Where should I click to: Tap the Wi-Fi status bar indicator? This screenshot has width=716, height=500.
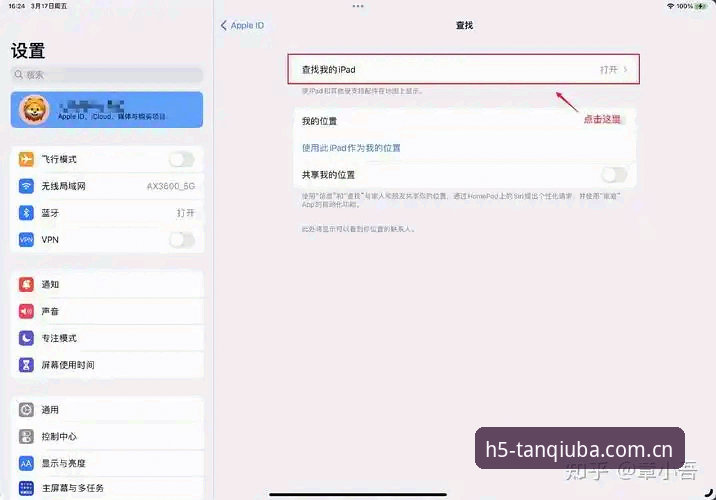tap(670, 6)
